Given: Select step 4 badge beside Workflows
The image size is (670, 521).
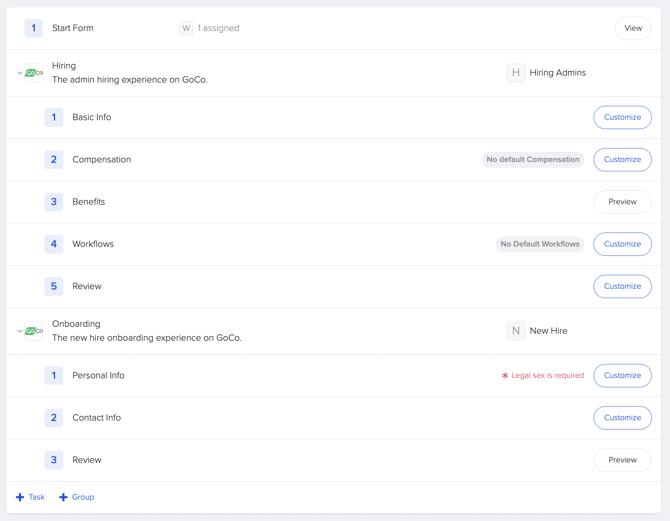Looking at the screenshot, I should click(54, 244).
